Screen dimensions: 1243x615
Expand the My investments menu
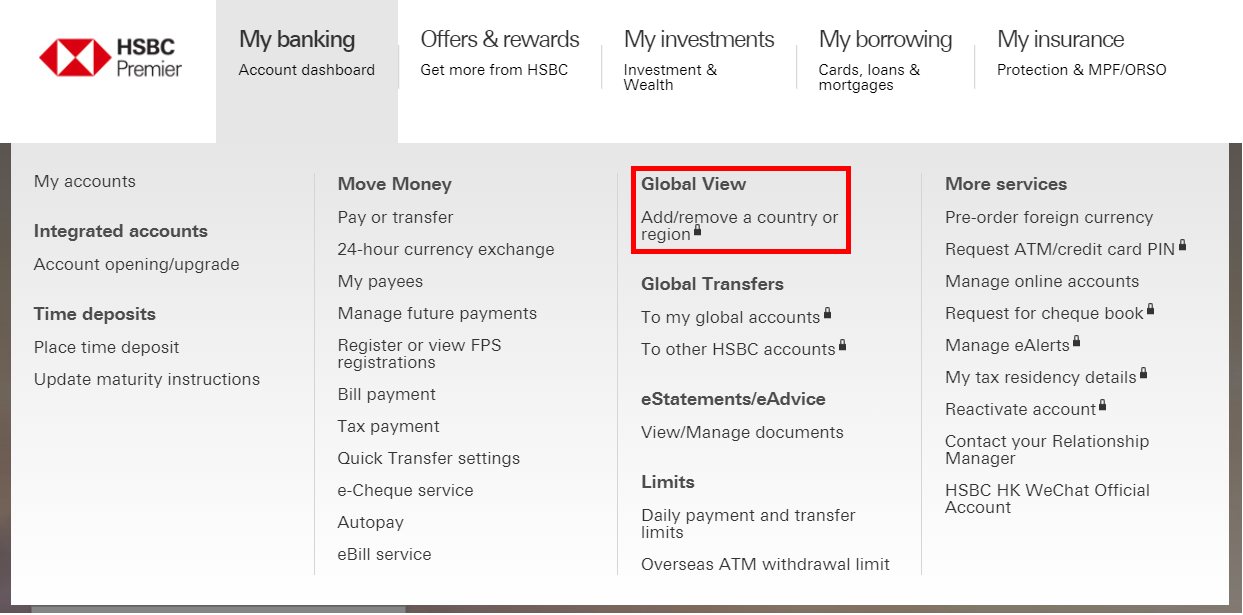699,60
